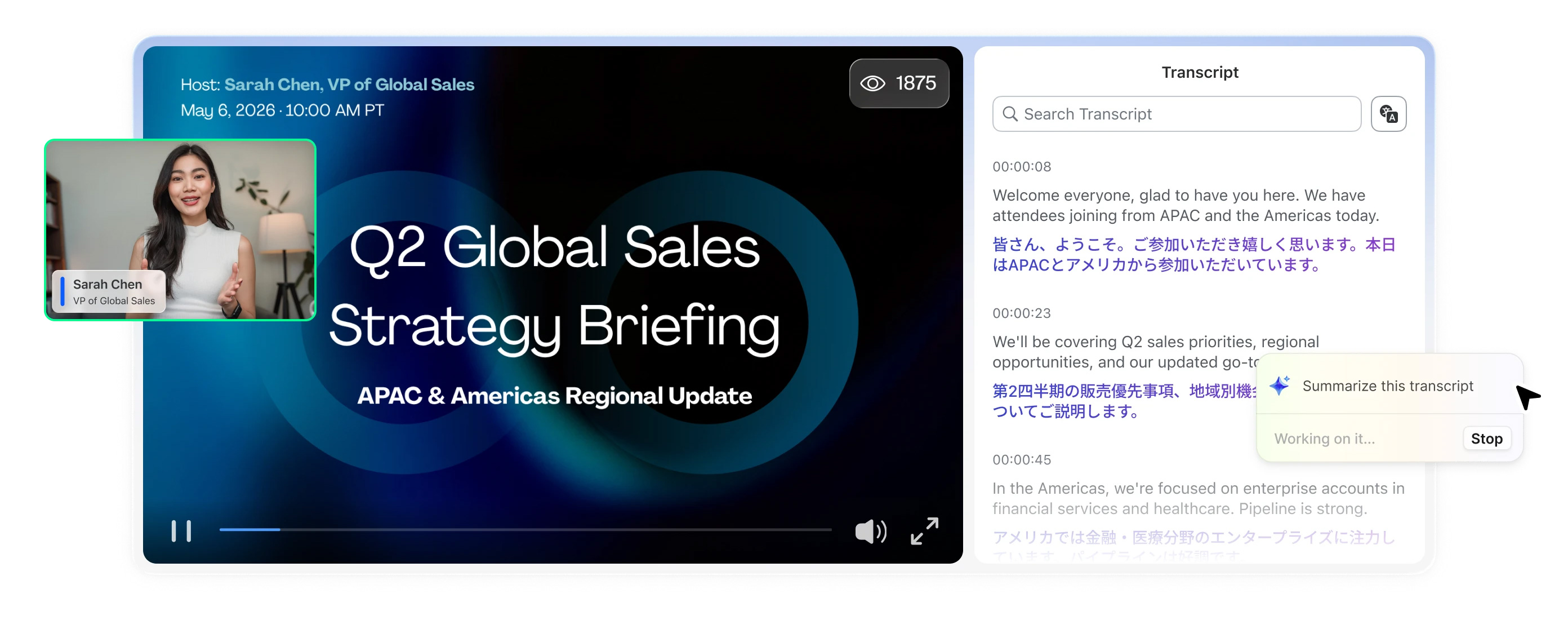
Task: Jump to transcript timestamp 00:00:23
Action: [x=1021, y=313]
